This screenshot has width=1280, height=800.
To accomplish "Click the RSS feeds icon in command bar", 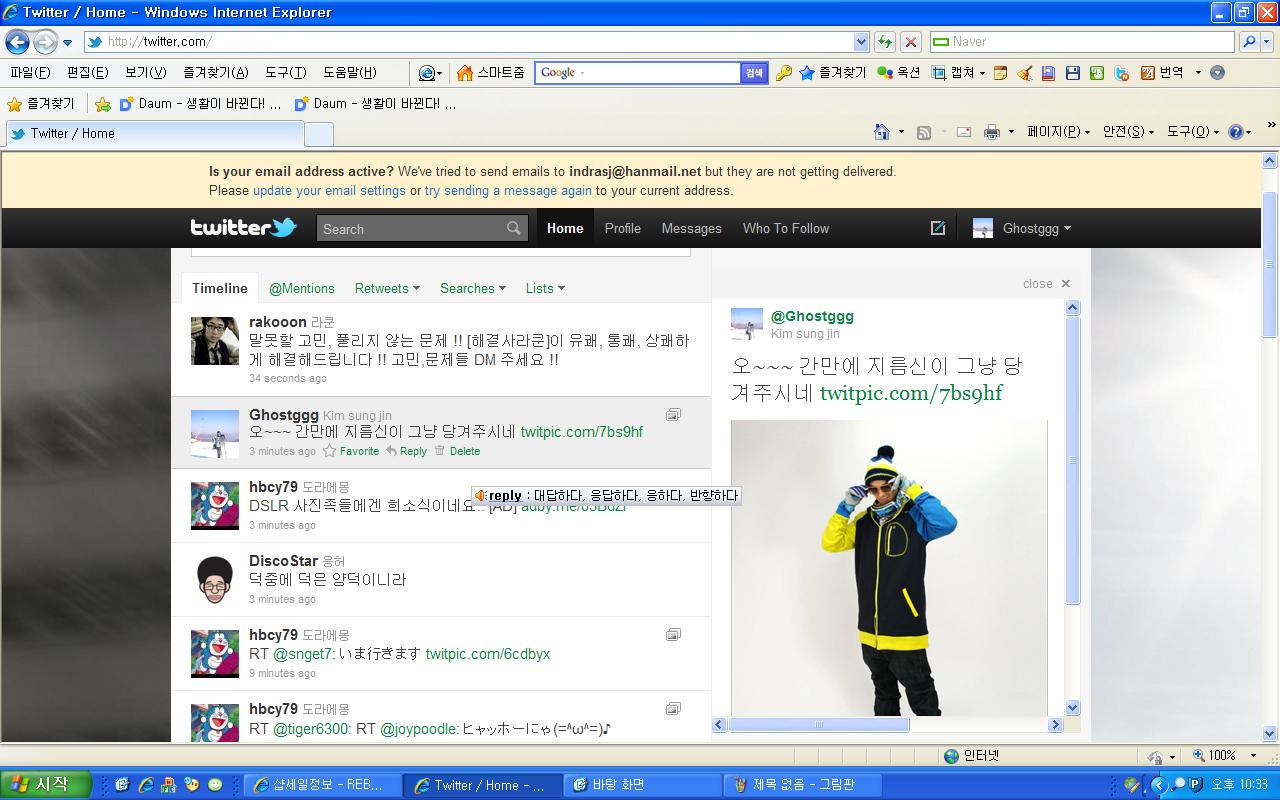I will point(924,132).
